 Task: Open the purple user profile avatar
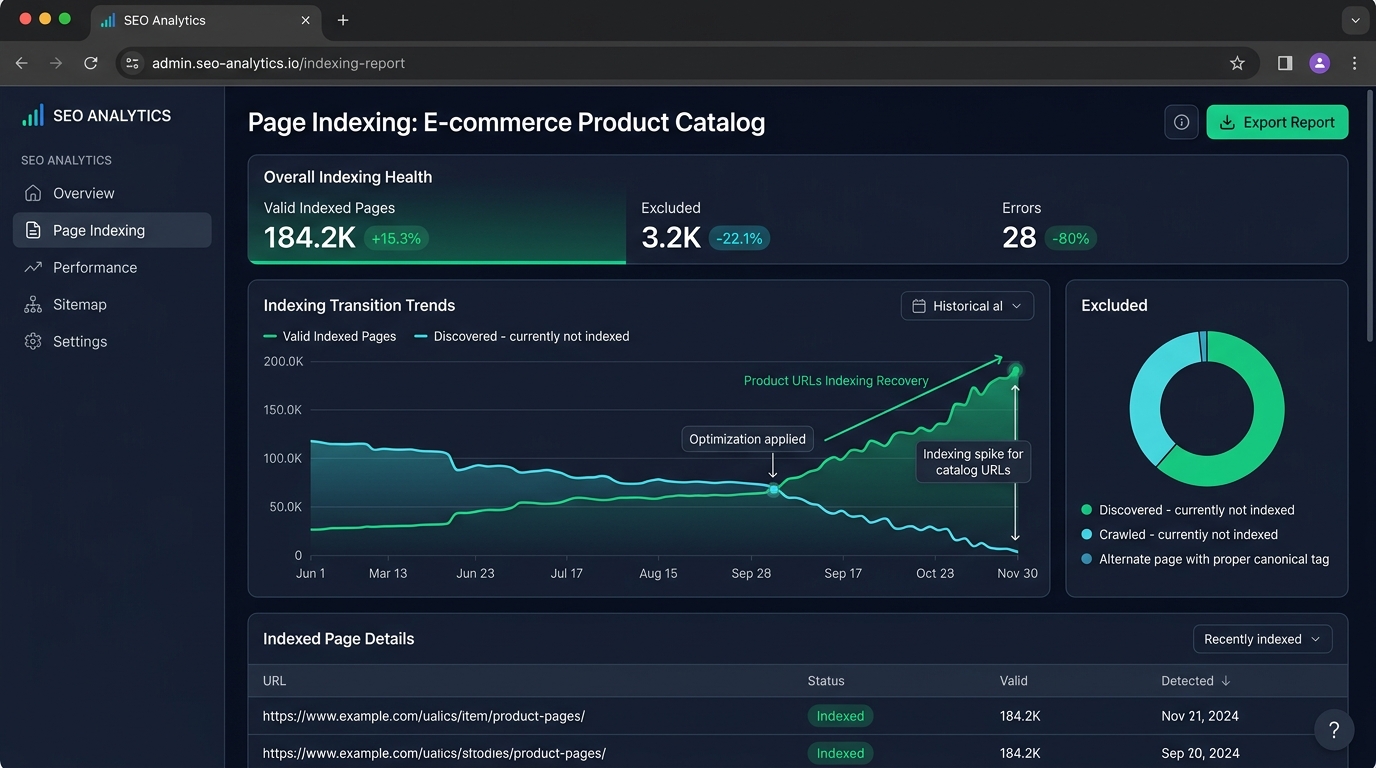click(1320, 63)
